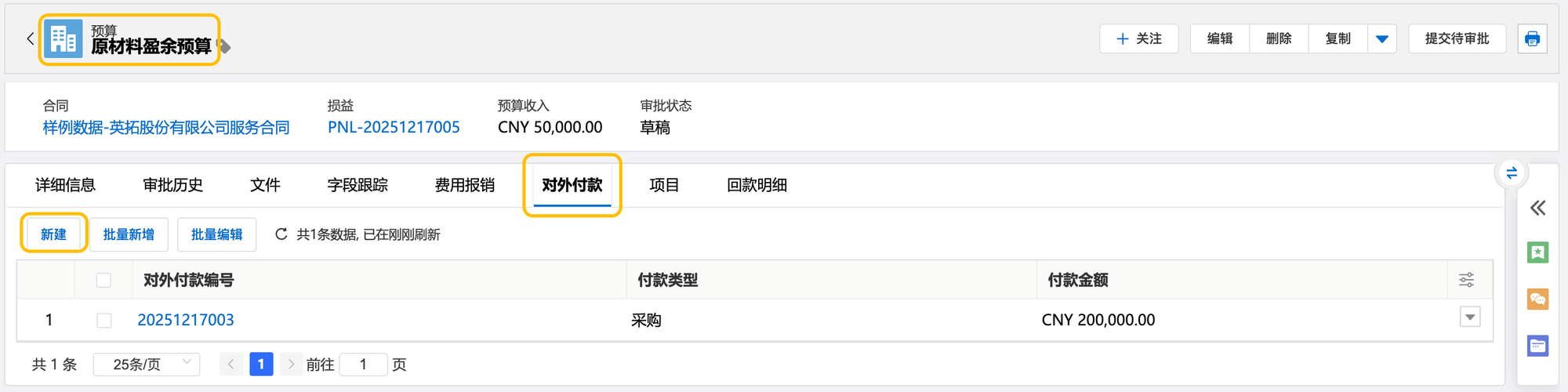Click the refresh icon beside 共1条数据
This screenshot has width=1568, height=392.
coord(281,234)
